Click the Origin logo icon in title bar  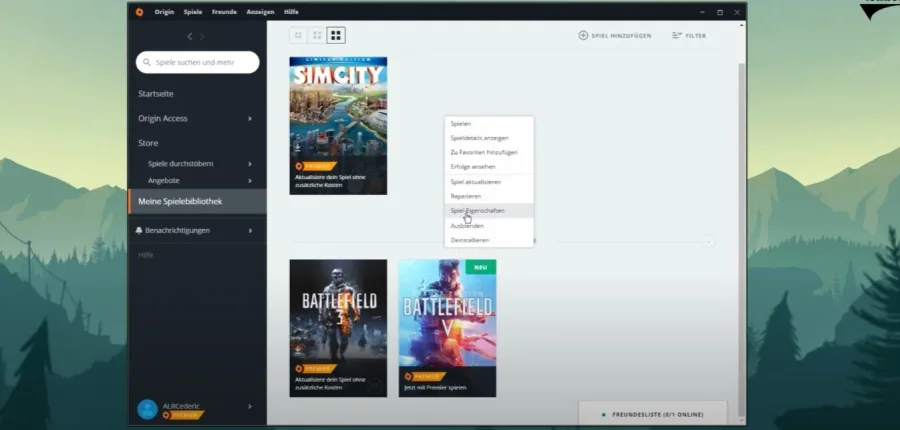coord(139,11)
